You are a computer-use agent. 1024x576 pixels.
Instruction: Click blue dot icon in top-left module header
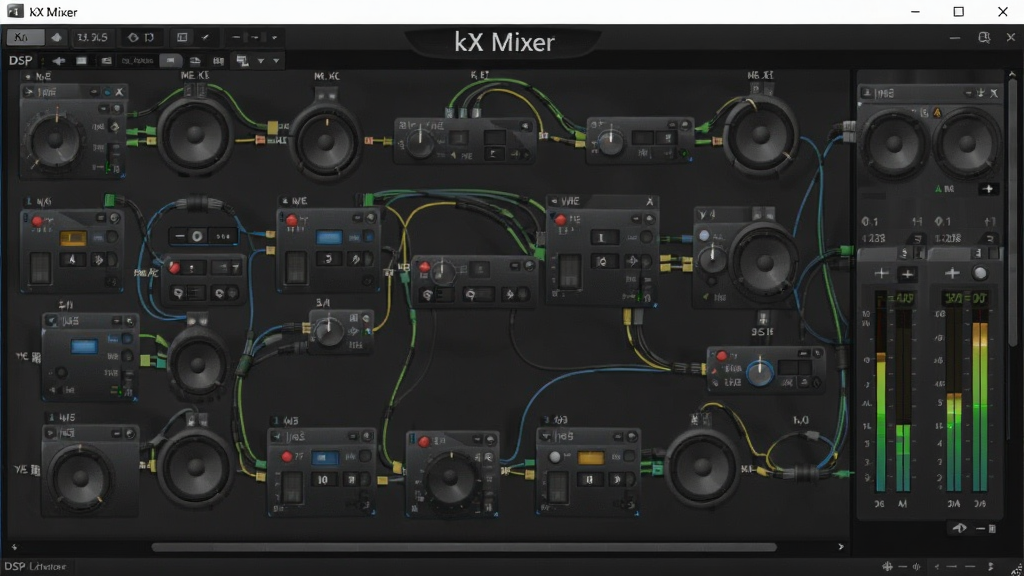tap(107, 92)
